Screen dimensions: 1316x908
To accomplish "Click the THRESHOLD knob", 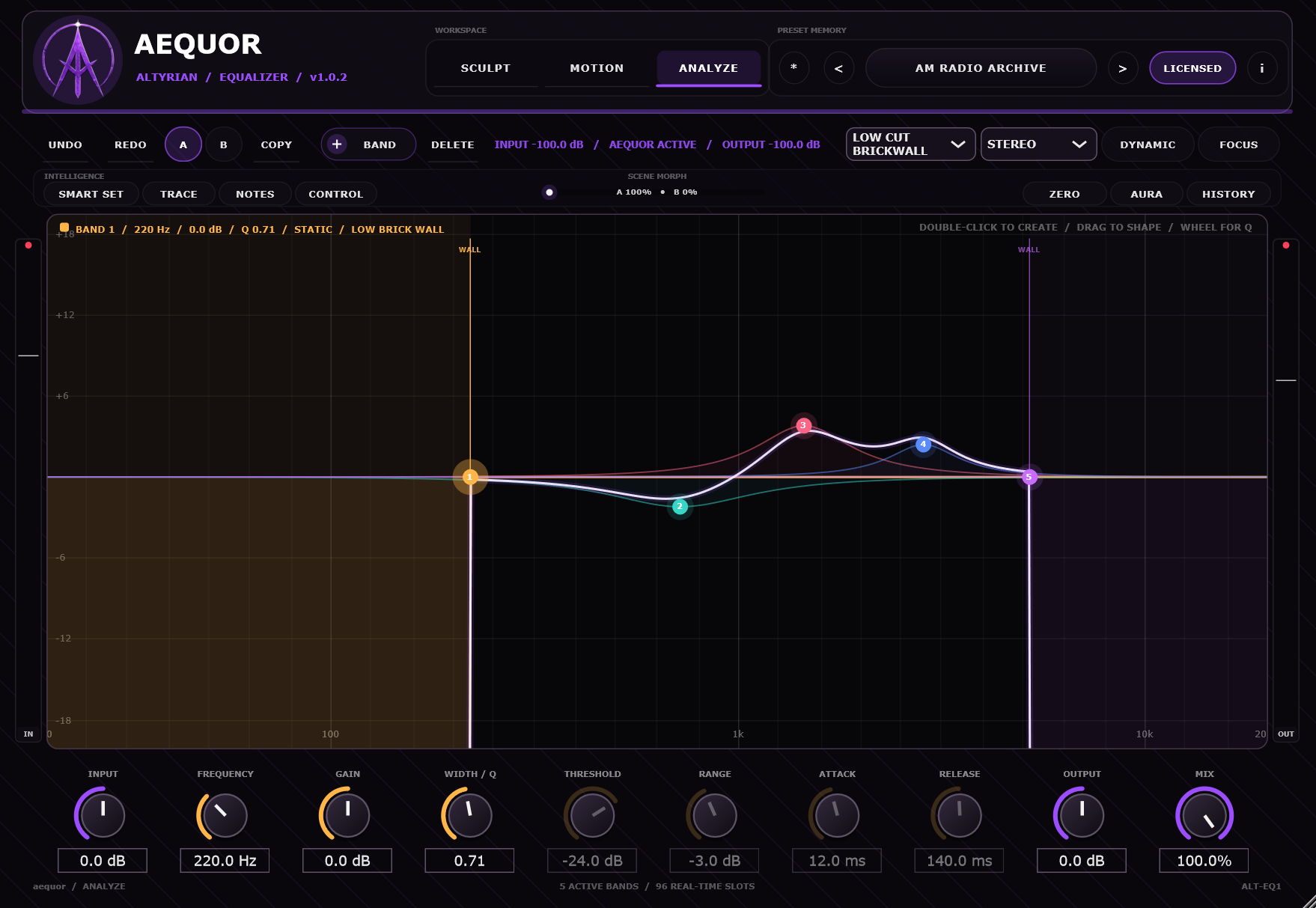I will pos(592,814).
